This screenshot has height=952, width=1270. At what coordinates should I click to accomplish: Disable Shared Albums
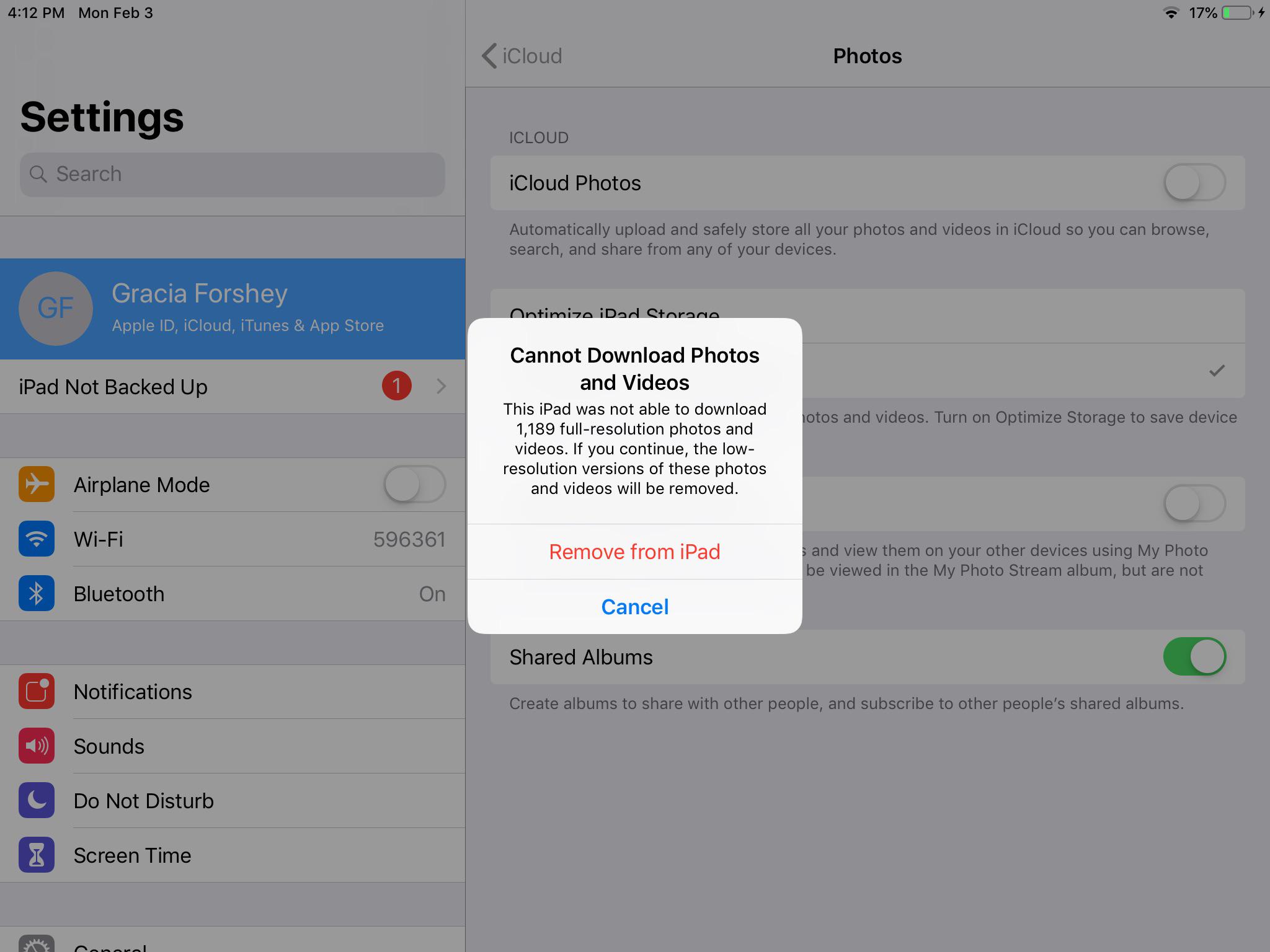(1194, 656)
